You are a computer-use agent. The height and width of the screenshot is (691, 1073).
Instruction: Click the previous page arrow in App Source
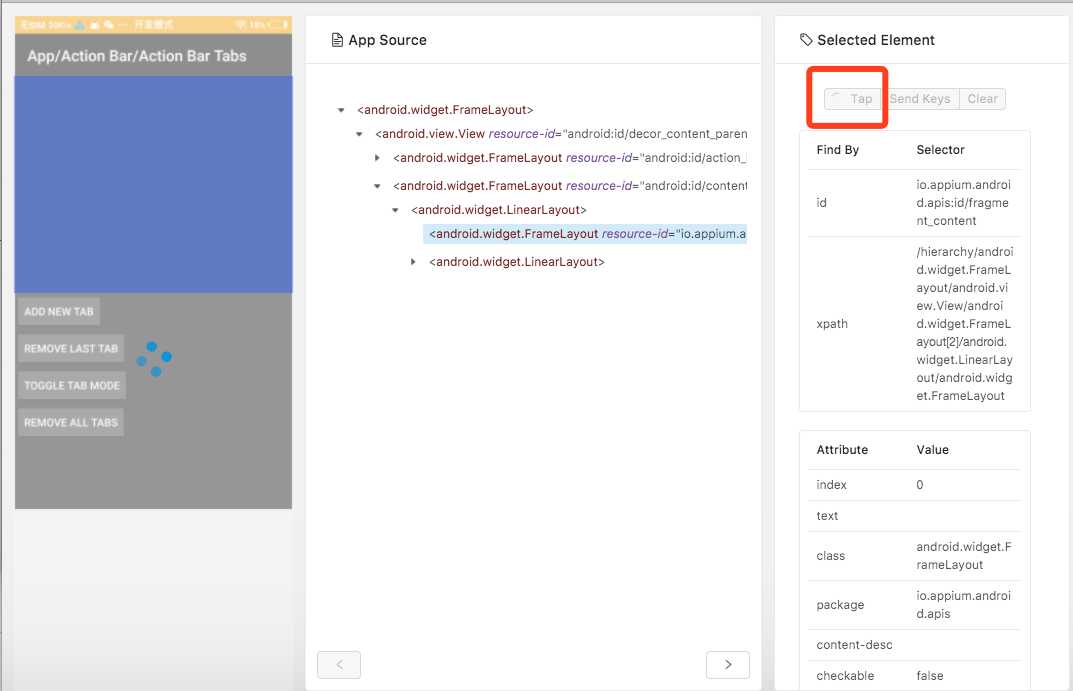(339, 664)
